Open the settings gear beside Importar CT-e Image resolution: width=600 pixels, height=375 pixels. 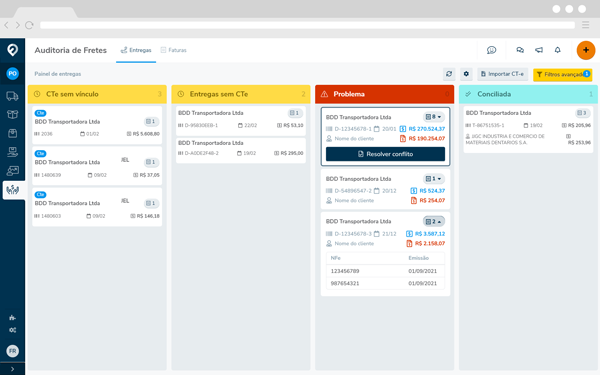pos(466,74)
